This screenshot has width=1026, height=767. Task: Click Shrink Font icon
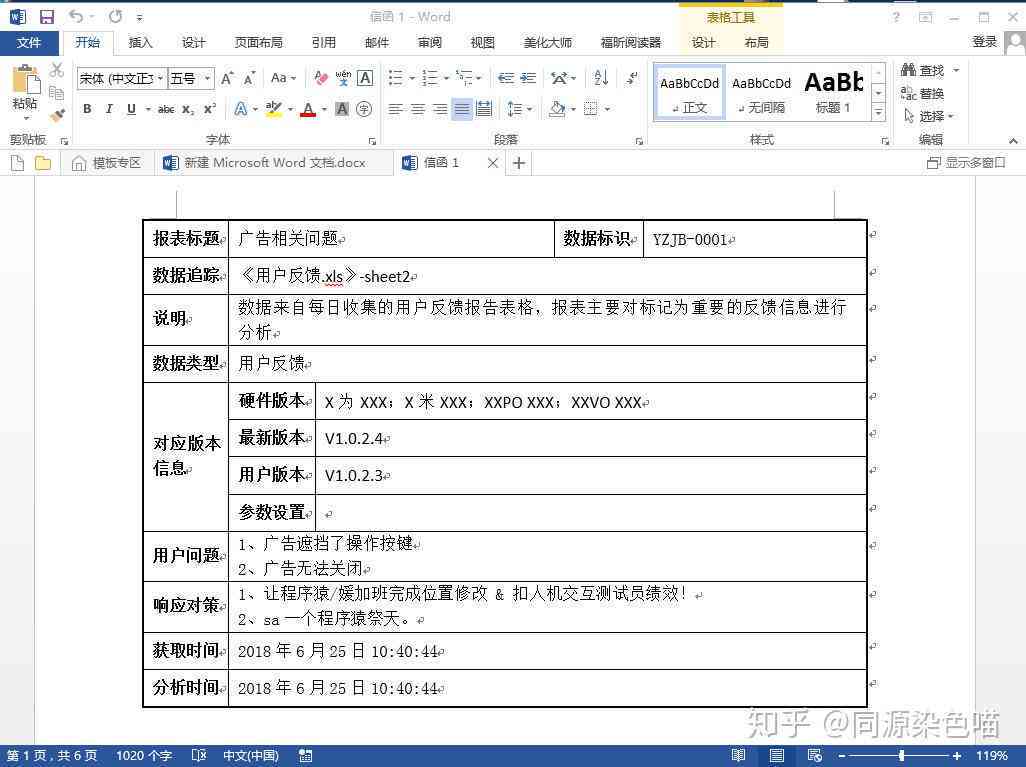point(249,79)
